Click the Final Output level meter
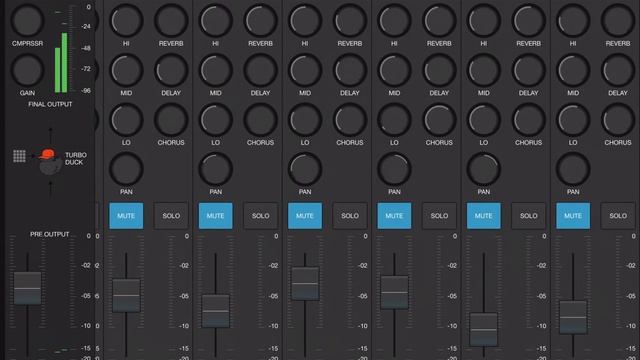The width and height of the screenshot is (640, 360). (x=62, y=62)
